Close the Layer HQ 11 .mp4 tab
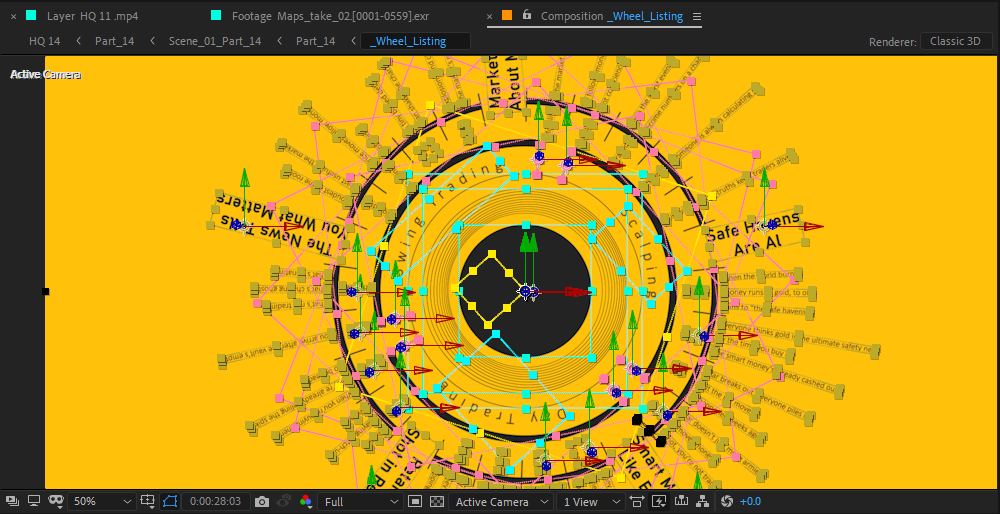The width and height of the screenshot is (1000, 514). coord(13,16)
